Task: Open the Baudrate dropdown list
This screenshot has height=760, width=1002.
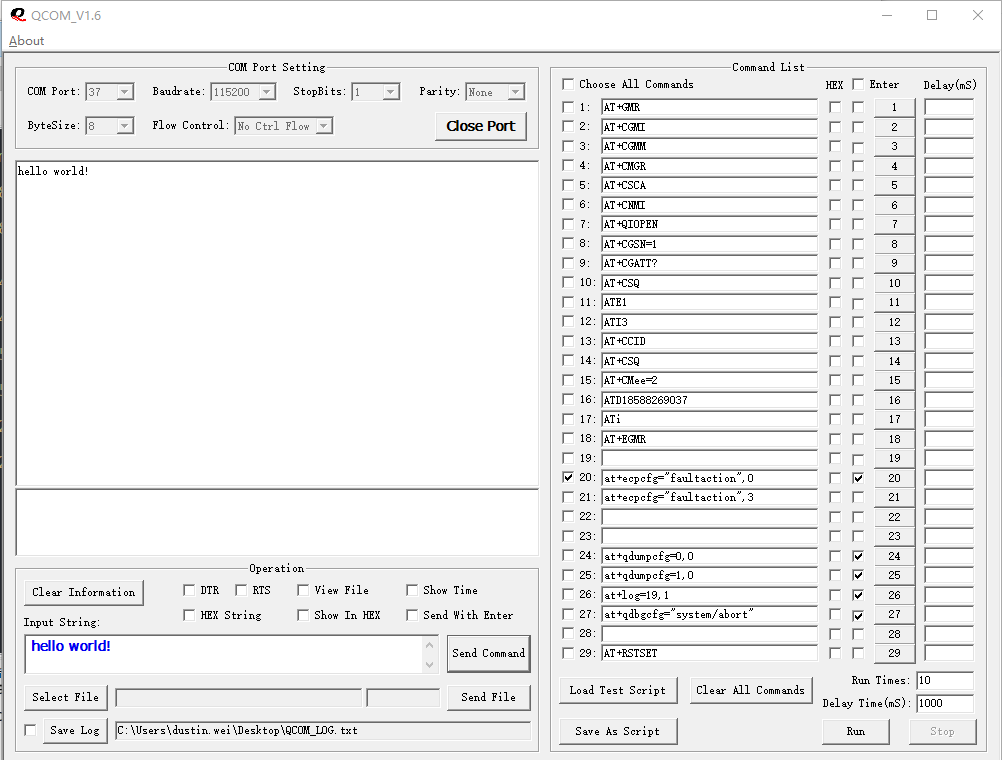Action: coord(267,92)
